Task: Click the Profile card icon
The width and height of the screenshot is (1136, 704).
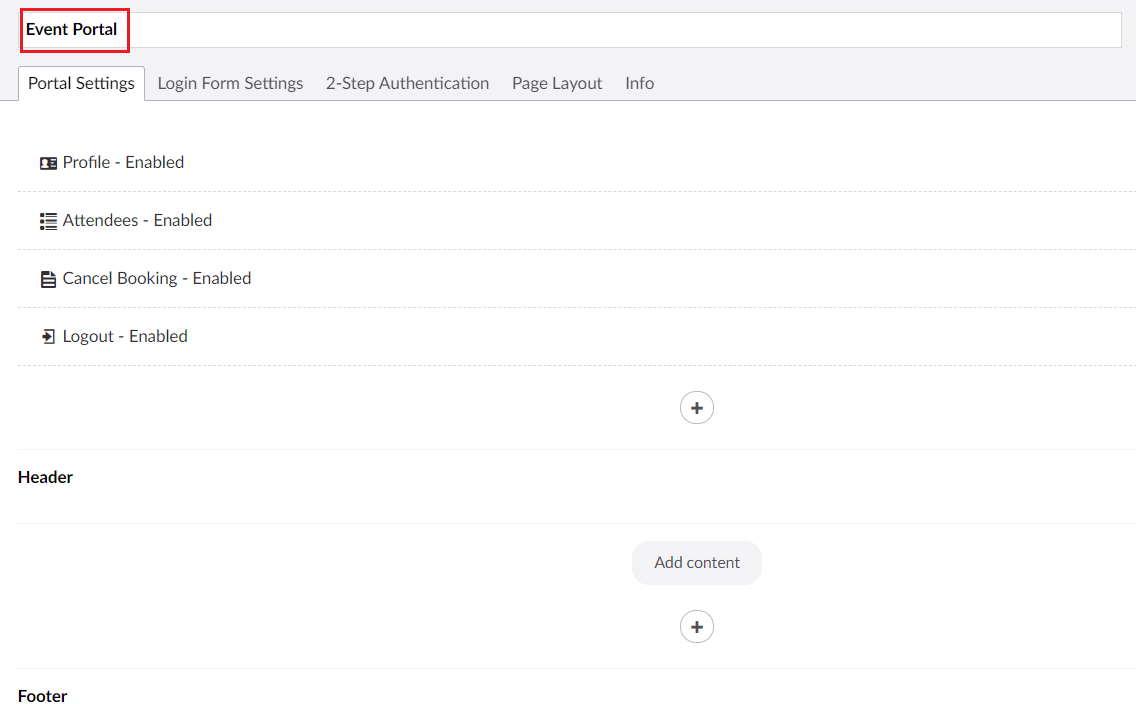Action: pos(48,163)
